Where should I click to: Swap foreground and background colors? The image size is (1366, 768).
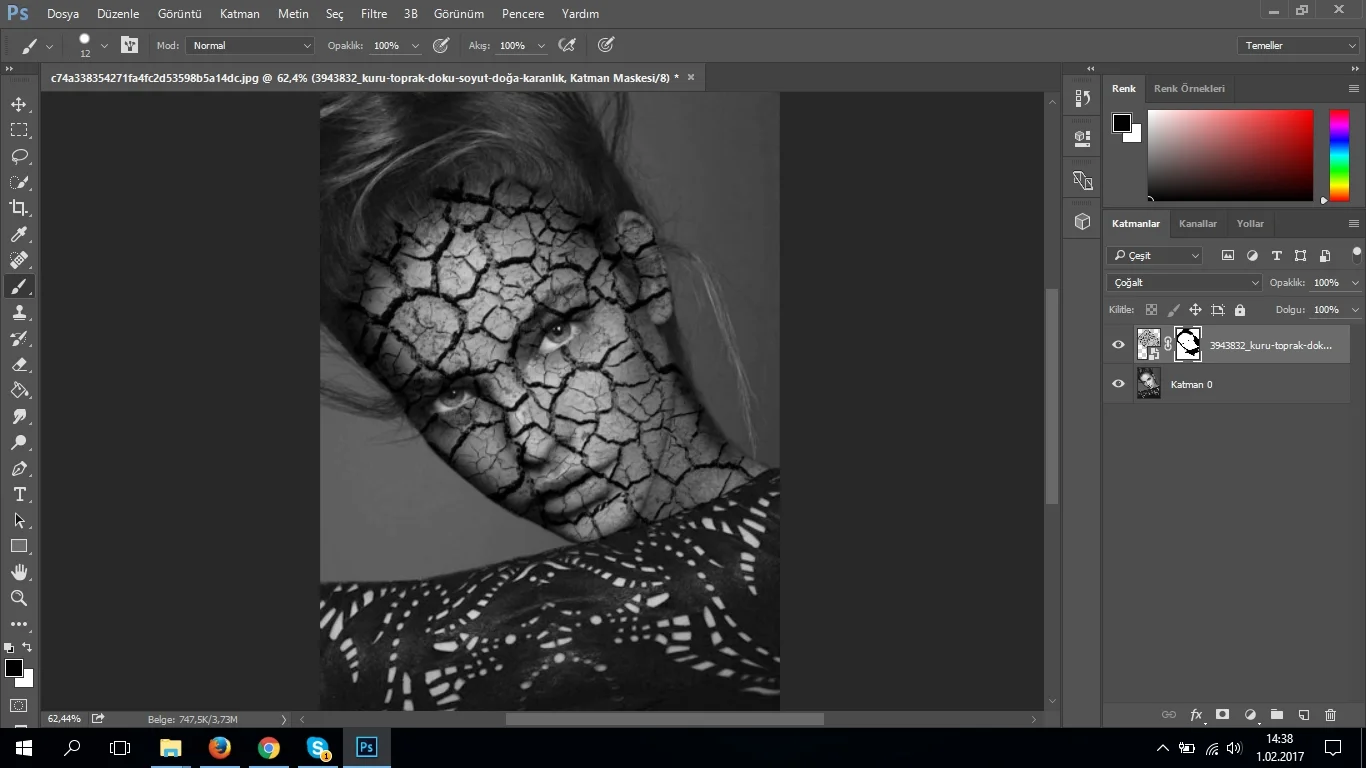click(x=28, y=648)
